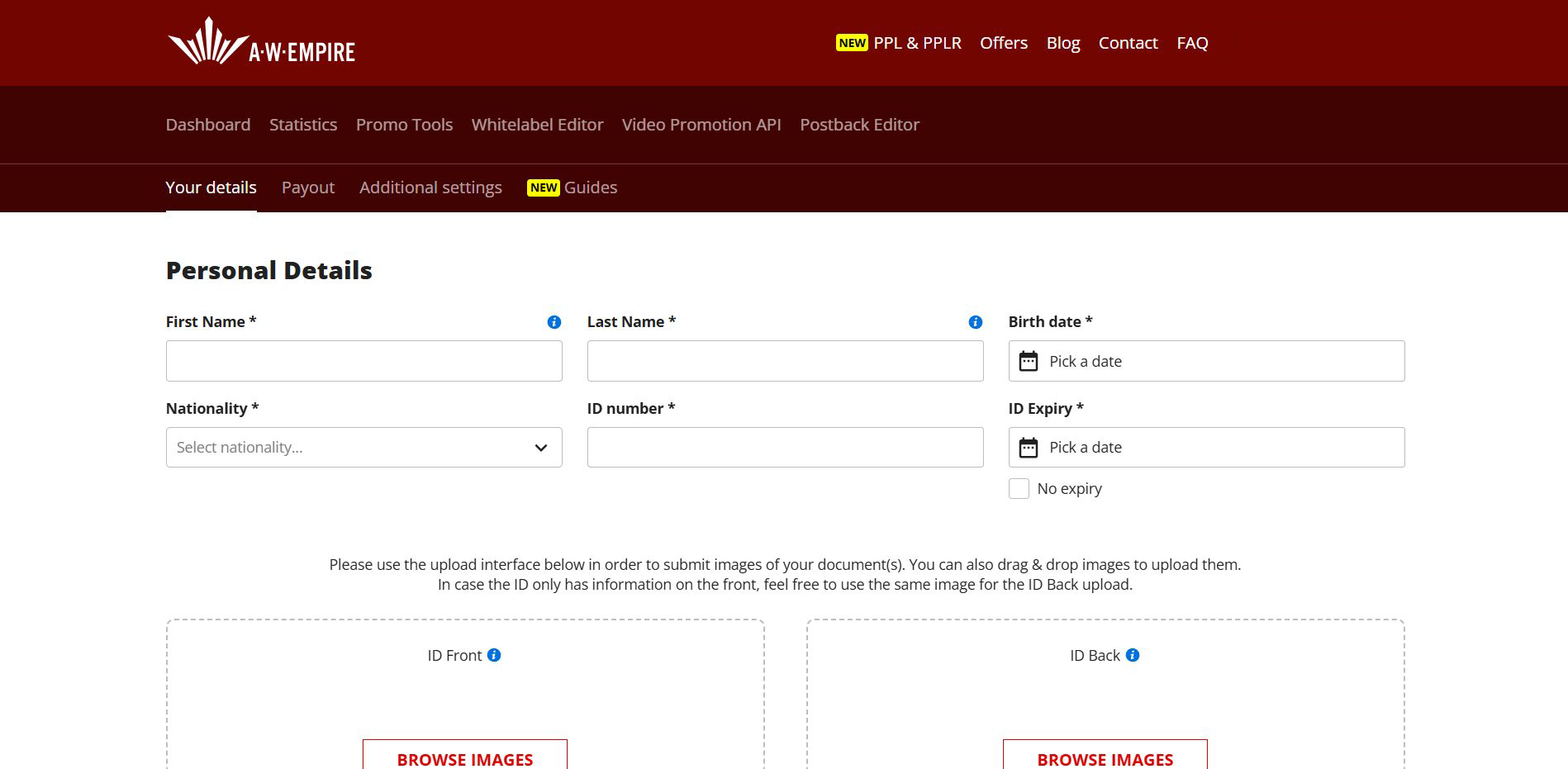The height and width of the screenshot is (769, 1568).
Task: Open the Select nationality combo box
Action: [x=363, y=447]
